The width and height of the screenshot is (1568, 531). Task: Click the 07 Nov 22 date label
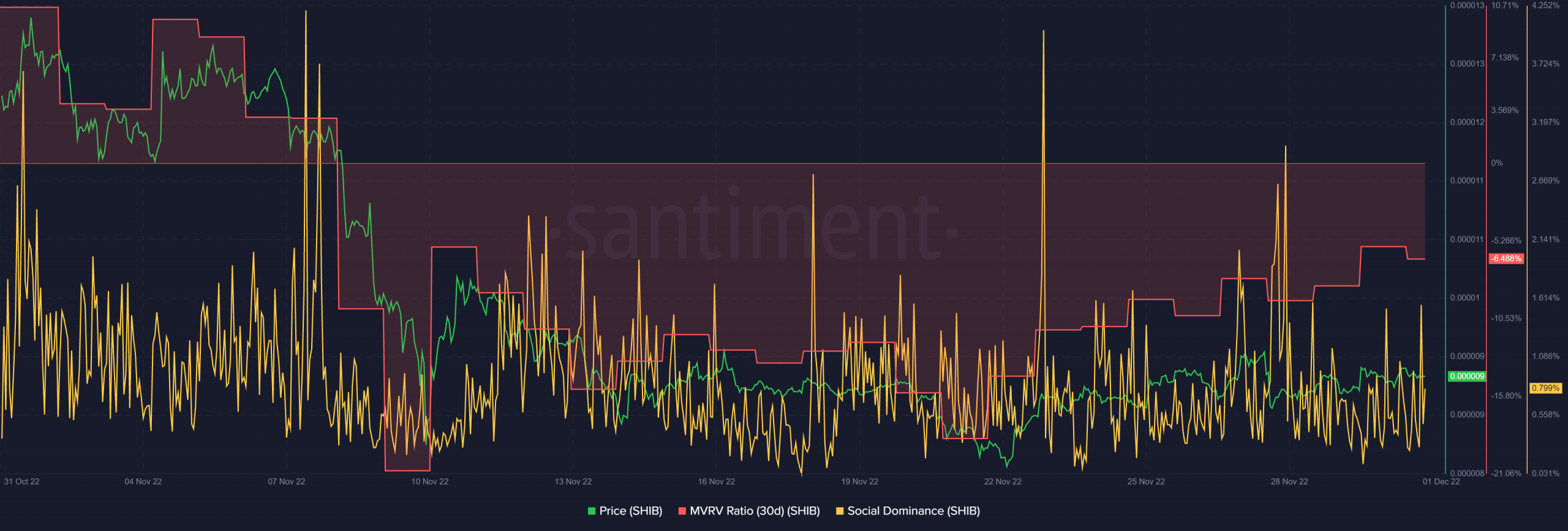[286, 481]
